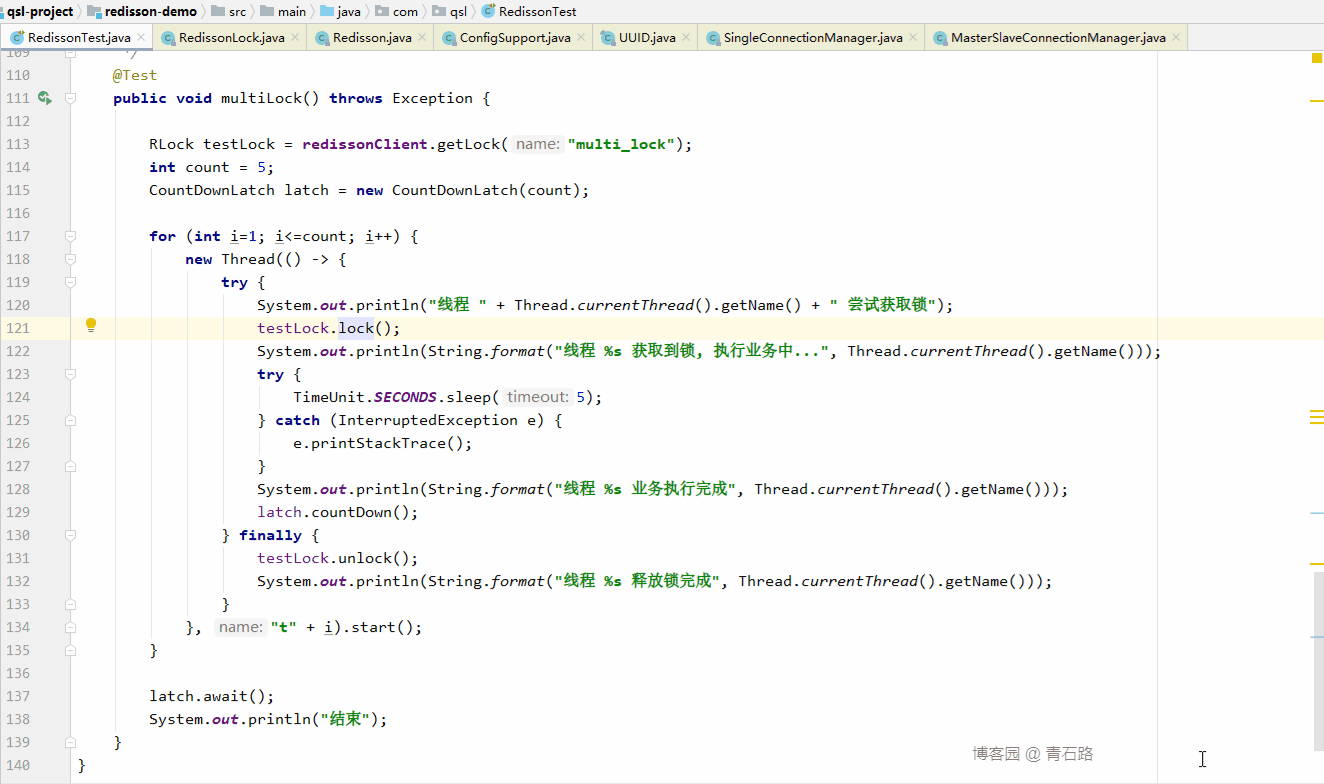Click the "multi_lock" string literal

pos(622,144)
